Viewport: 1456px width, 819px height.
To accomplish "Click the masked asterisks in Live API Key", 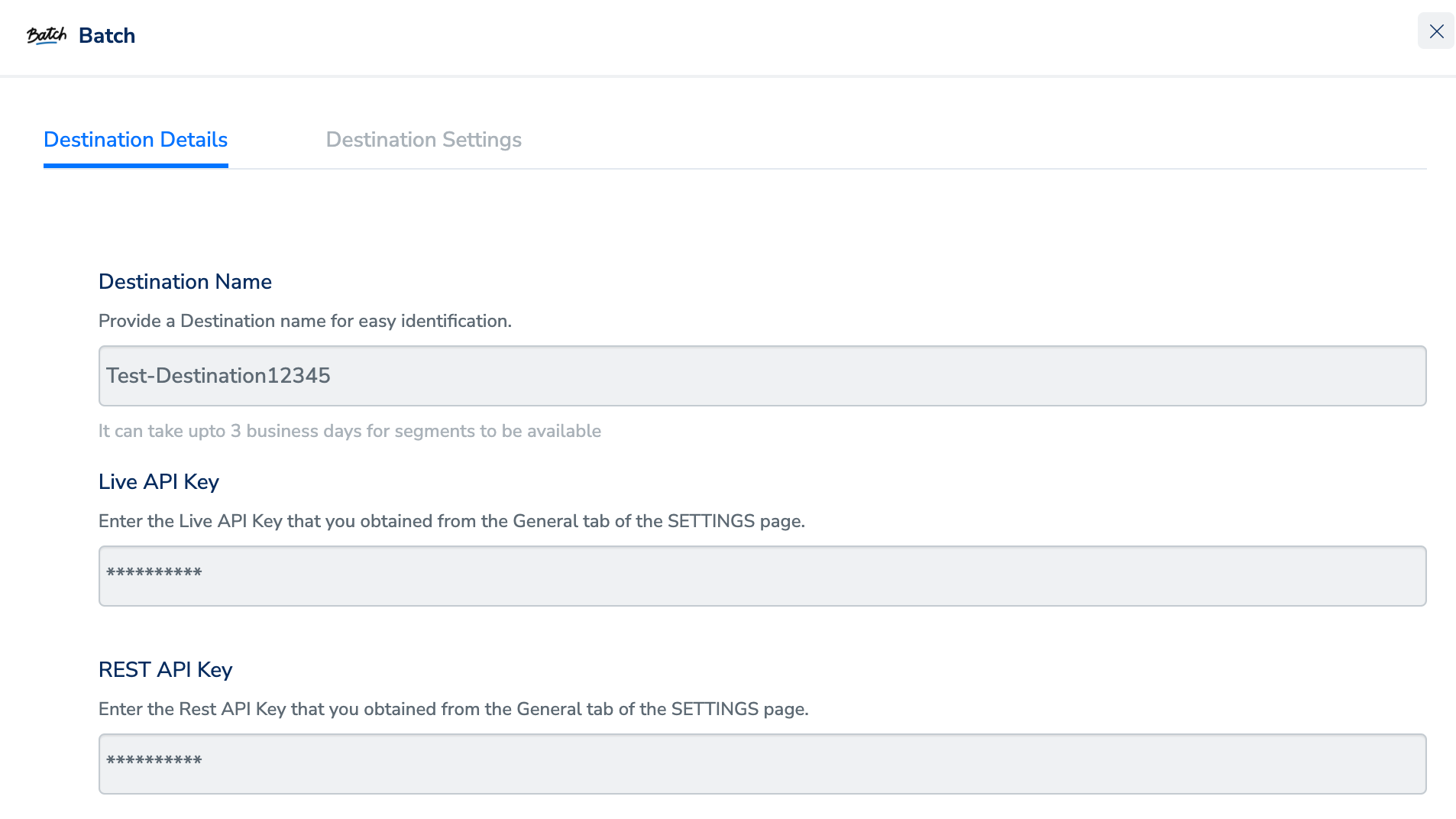I will pos(154,574).
